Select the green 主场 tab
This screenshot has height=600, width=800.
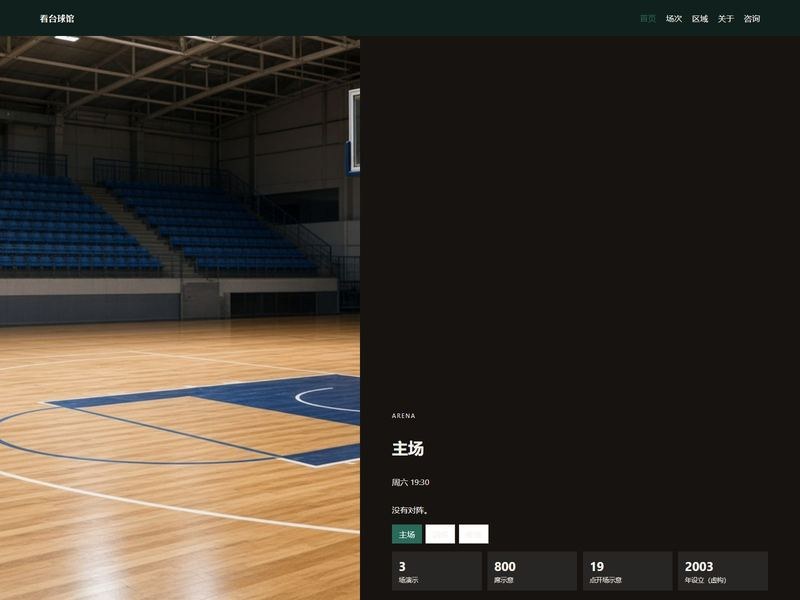point(407,534)
